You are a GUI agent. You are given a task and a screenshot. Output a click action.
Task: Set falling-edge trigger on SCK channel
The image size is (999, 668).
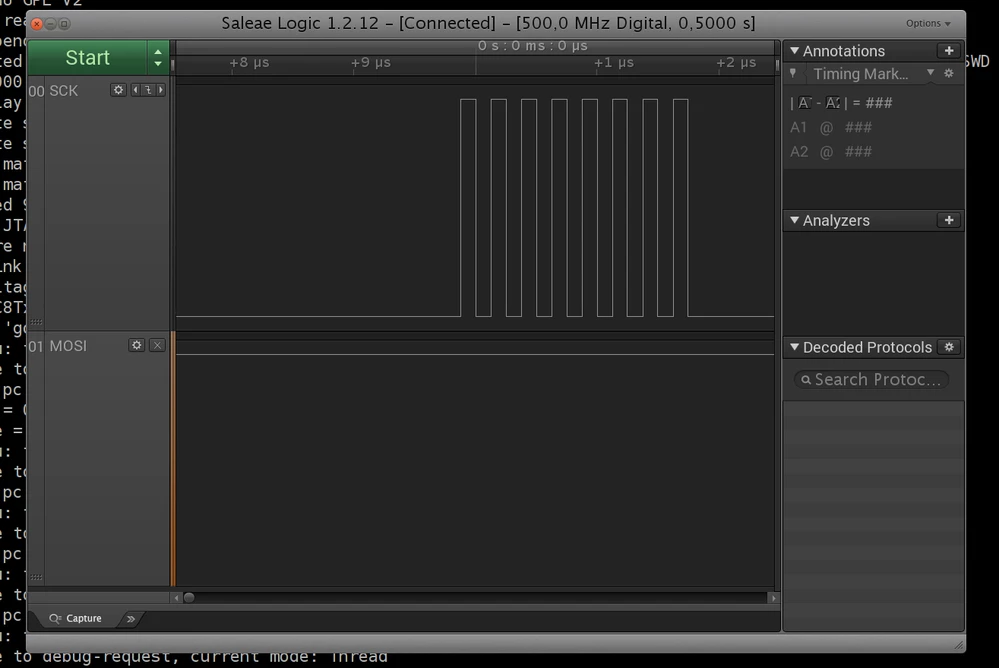[148, 90]
